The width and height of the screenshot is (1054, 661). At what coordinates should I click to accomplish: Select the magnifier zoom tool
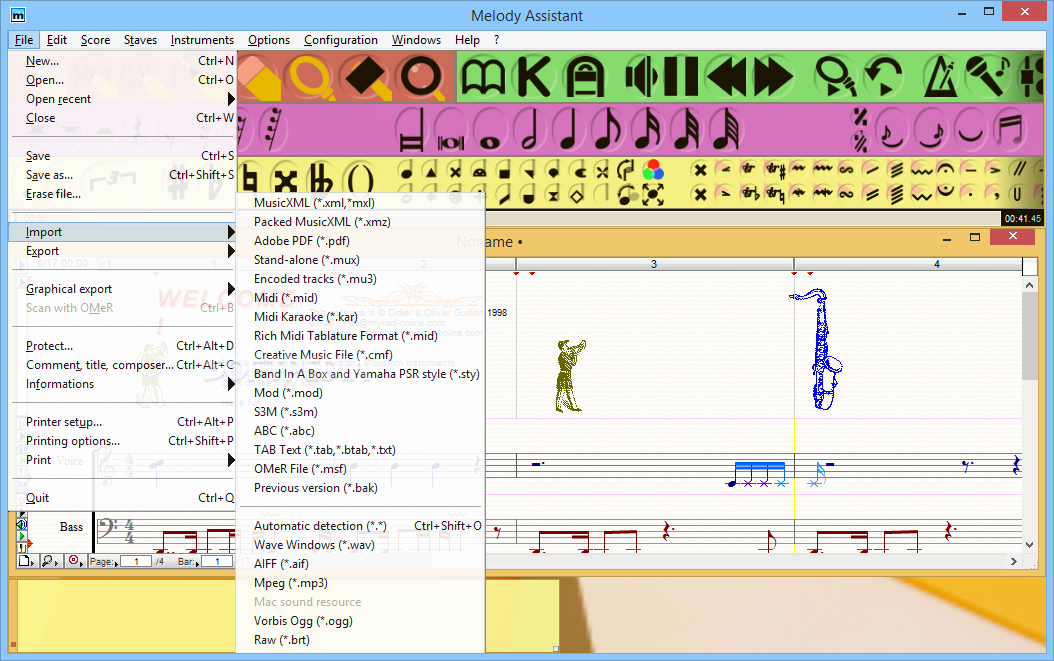423,77
